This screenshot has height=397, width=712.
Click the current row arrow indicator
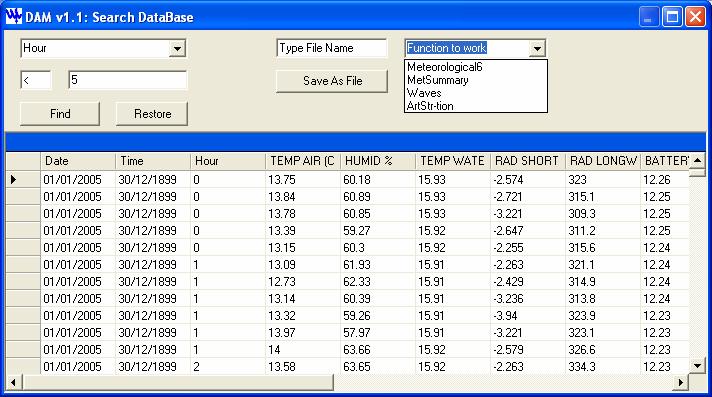pyautogui.click(x=14, y=179)
